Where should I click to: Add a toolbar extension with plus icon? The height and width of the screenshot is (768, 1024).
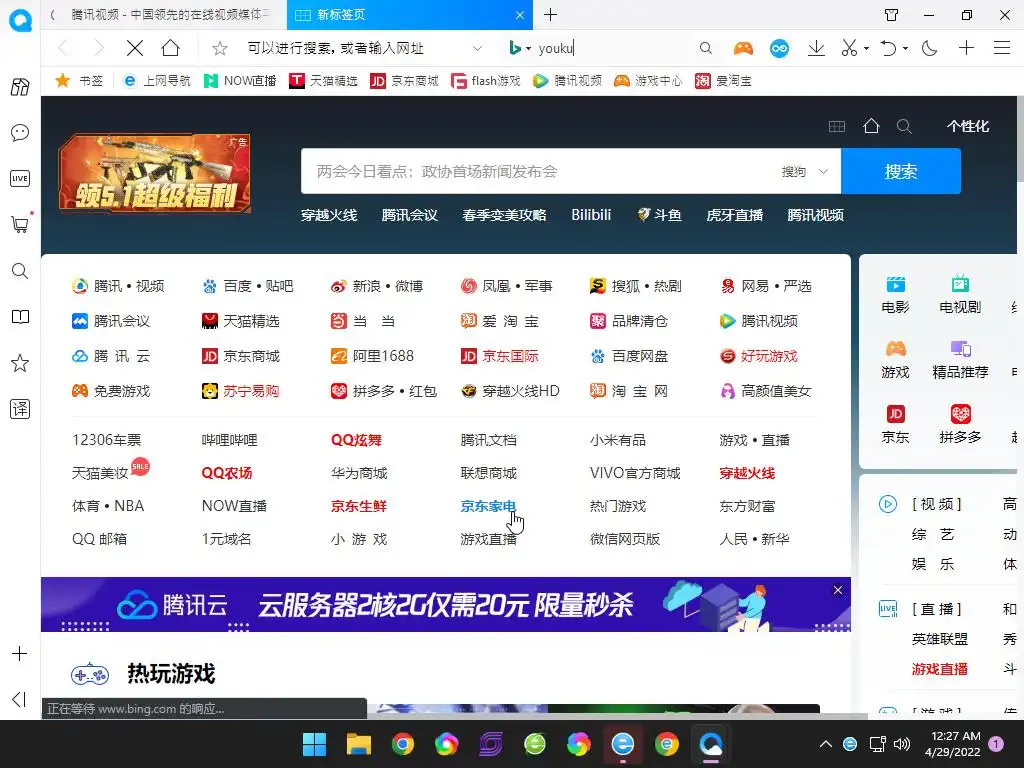[966, 48]
